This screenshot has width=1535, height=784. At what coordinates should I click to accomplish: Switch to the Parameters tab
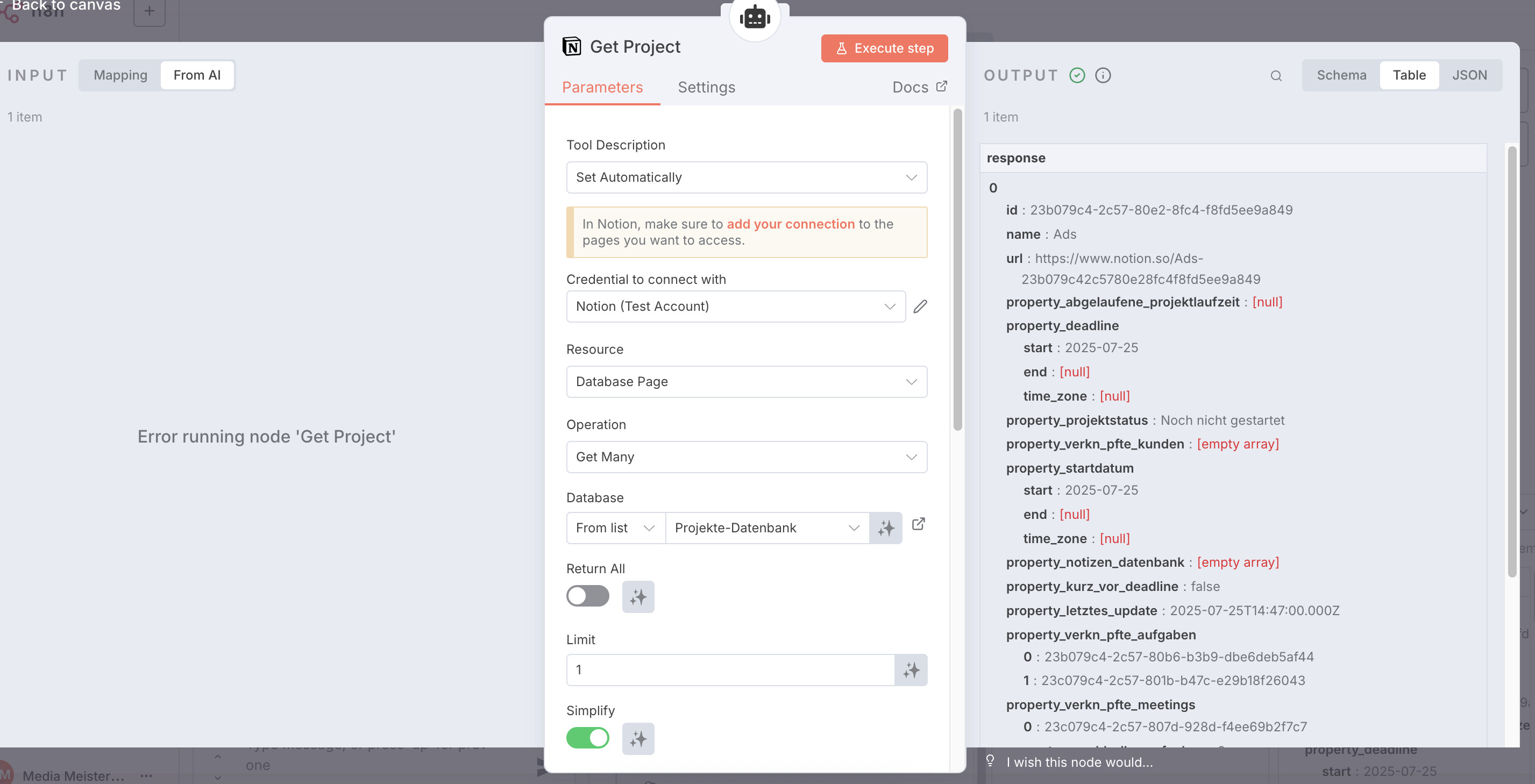pos(602,87)
